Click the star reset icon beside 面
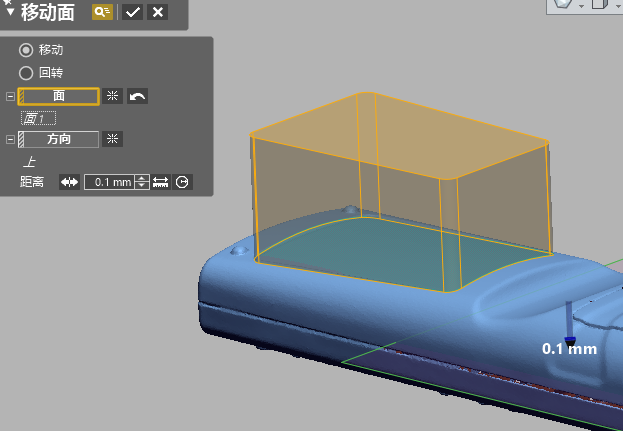Screen dimensions: 623x431 [x=113, y=96]
